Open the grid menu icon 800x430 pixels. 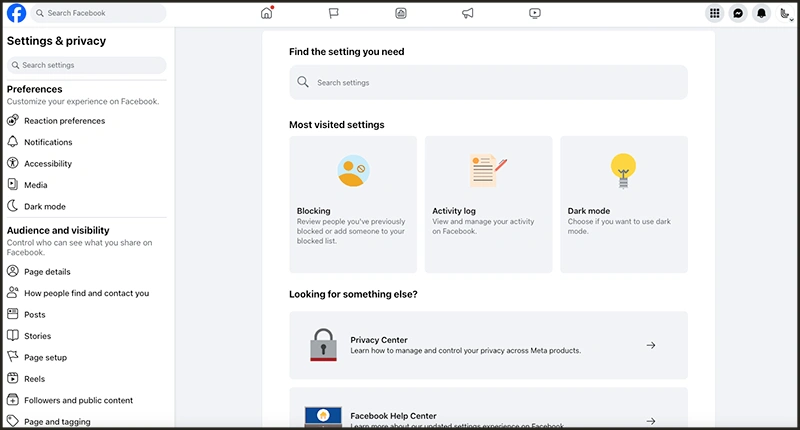tap(714, 13)
